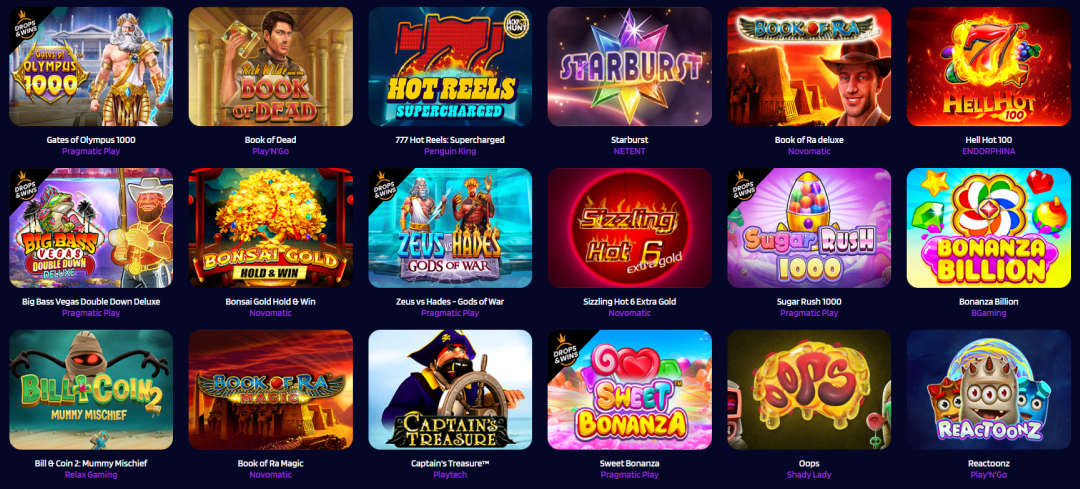Image resolution: width=1080 pixels, height=489 pixels.
Task: Click the Drops & Wins badge on Sweet Bonanza
Action: click(x=564, y=346)
